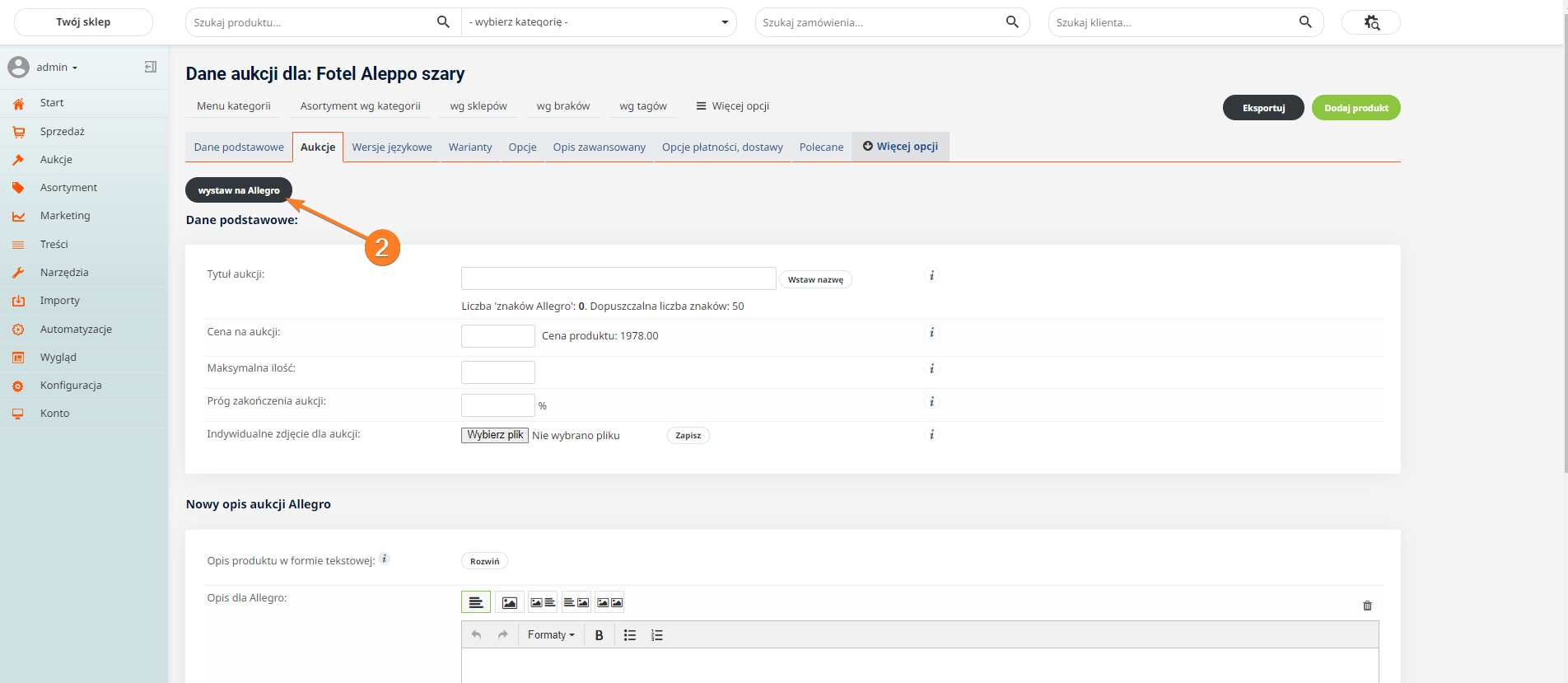Open Konfiguracja in the sidebar
The height and width of the screenshot is (683, 1568).
(x=71, y=386)
